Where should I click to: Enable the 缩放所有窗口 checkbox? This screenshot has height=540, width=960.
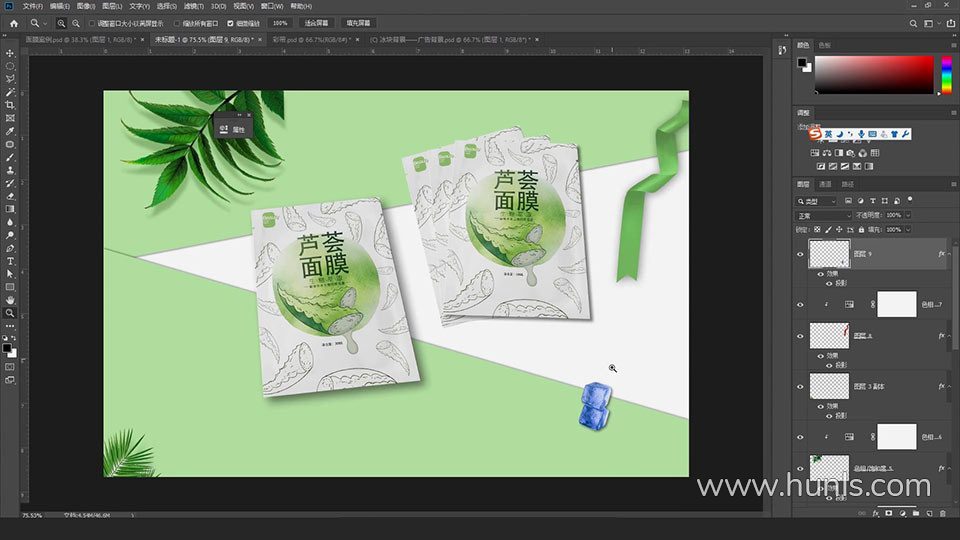178,22
